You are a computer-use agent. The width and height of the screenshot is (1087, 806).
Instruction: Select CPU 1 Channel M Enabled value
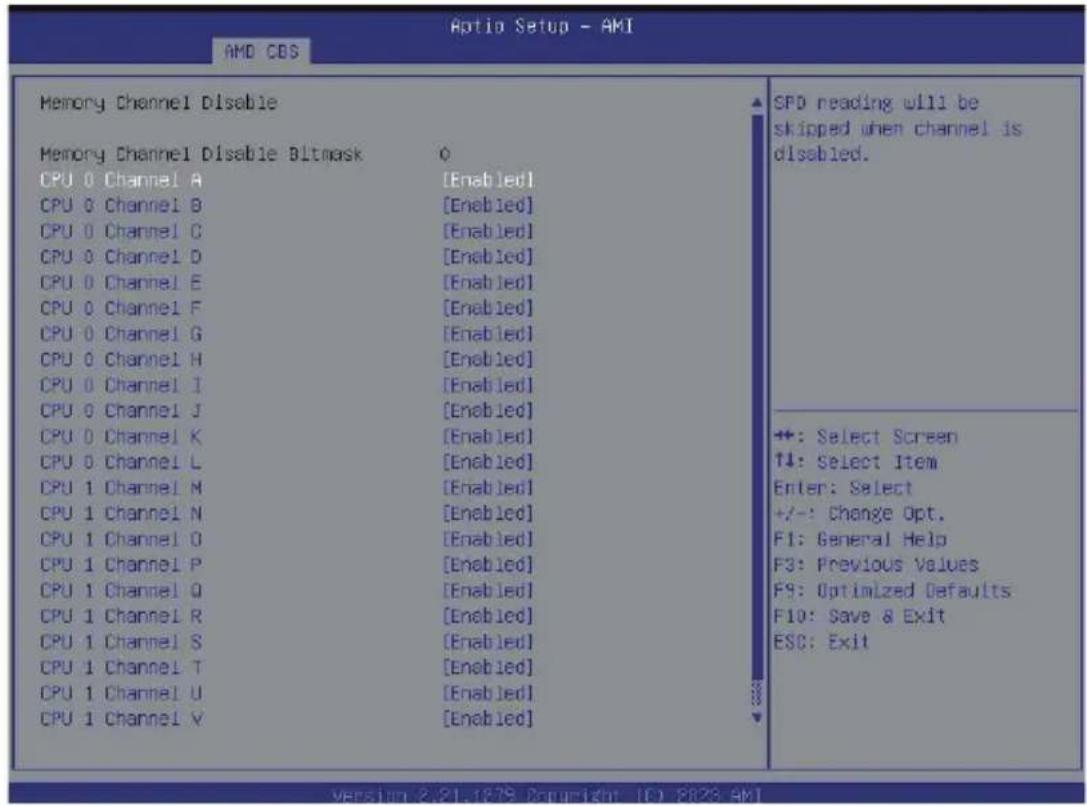tap(488, 488)
